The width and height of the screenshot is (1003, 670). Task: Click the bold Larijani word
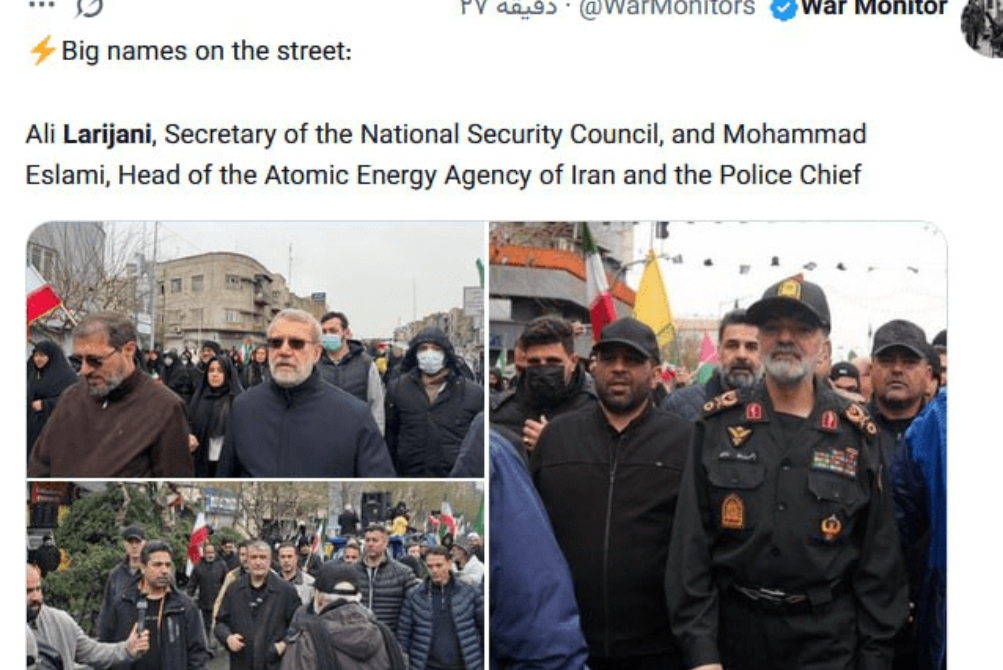click(x=107, y=135)
